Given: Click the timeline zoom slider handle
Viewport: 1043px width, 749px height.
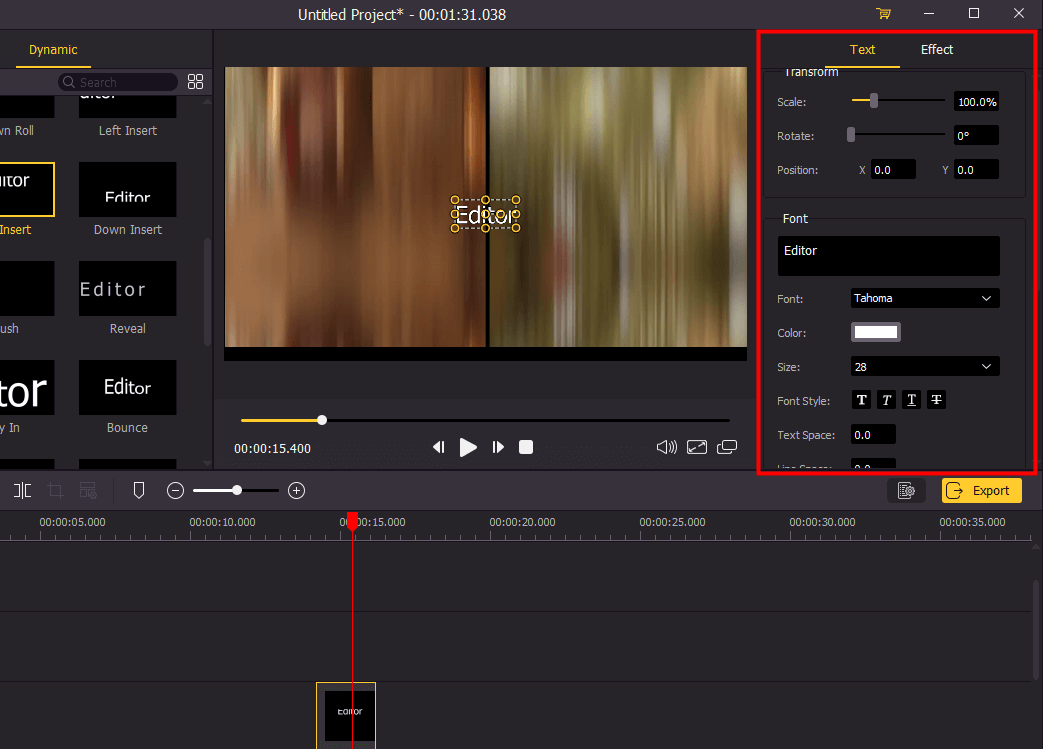Looking at the screenshot, I should (x=237, y=490).
